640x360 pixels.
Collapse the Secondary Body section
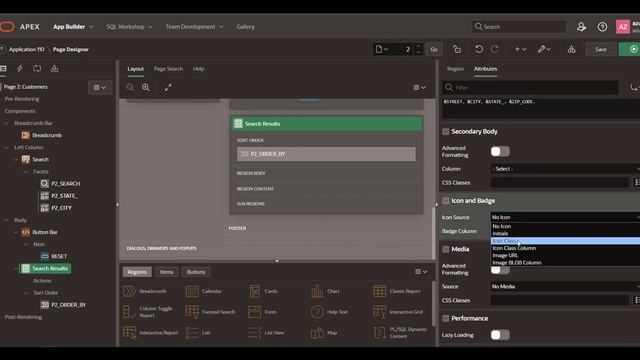pyautogui.click(x=446, y=131)
